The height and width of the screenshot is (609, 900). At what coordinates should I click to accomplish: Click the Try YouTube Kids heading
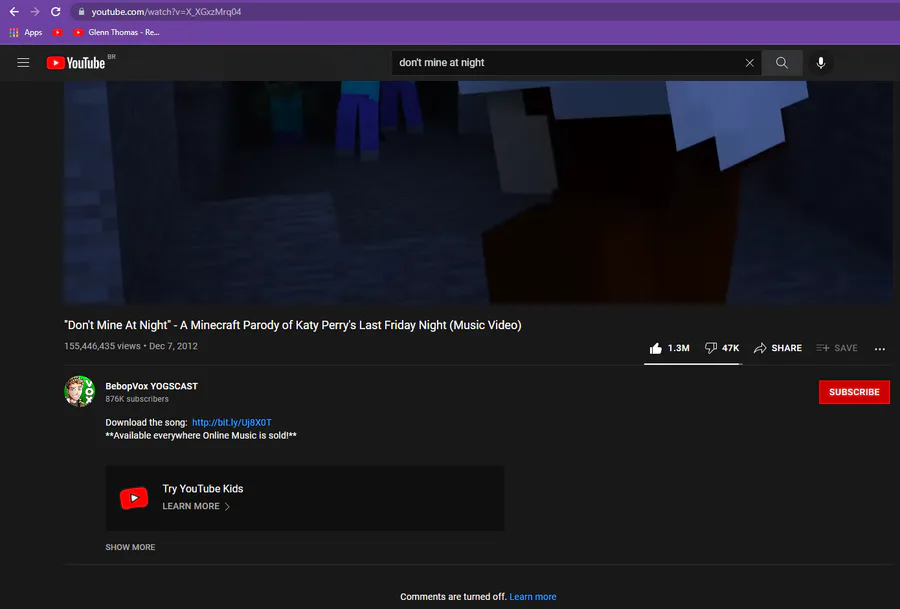tap(203, 488)
